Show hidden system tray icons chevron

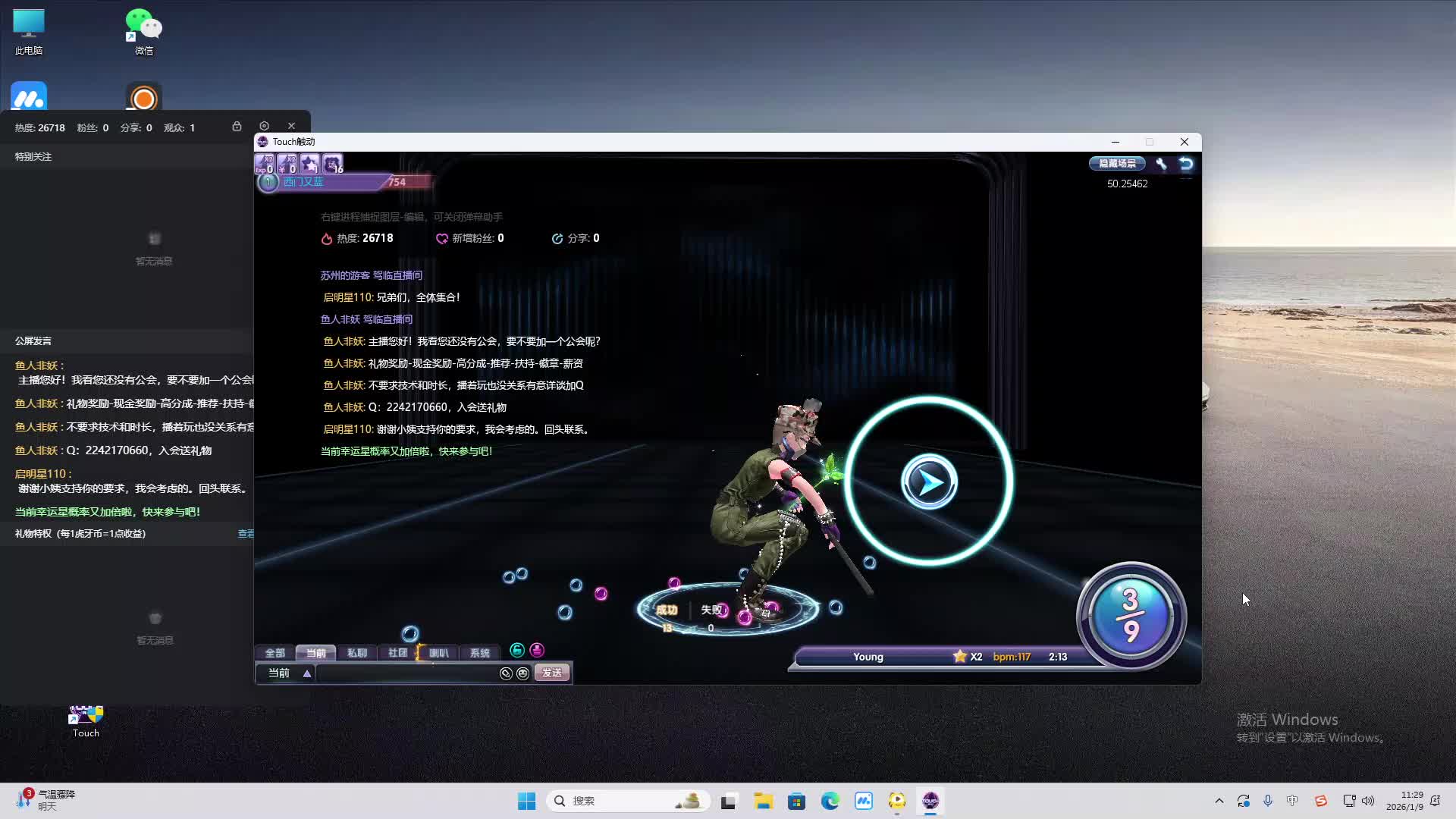pos(1219,801)
